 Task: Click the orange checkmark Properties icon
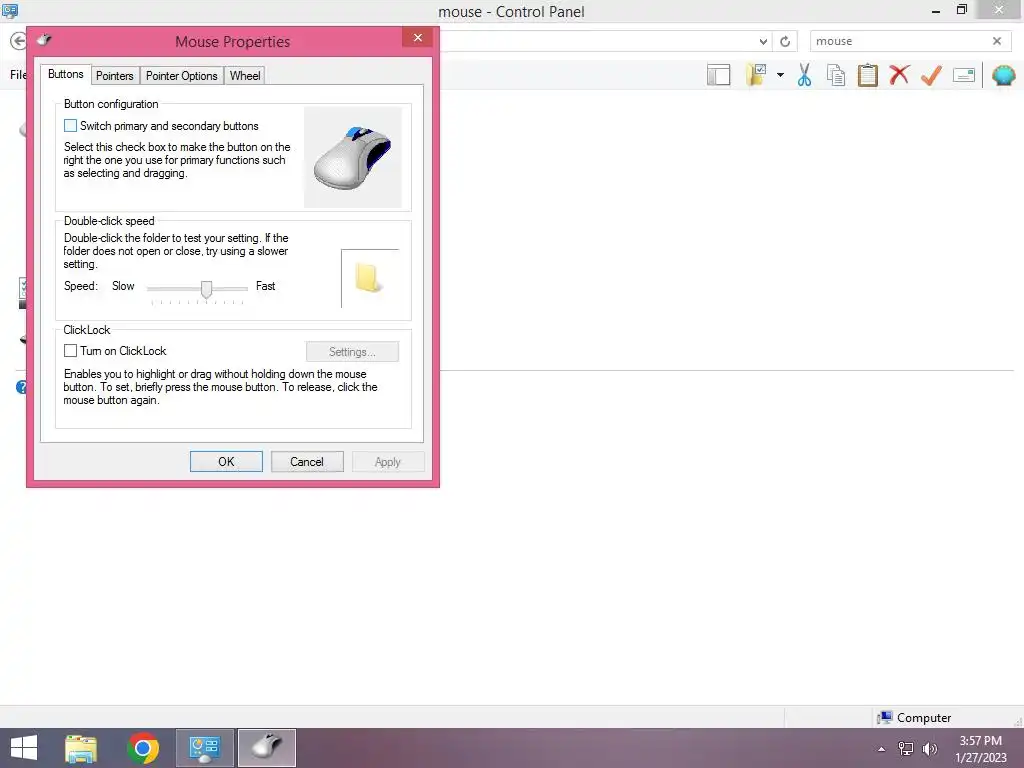(931, 75)
